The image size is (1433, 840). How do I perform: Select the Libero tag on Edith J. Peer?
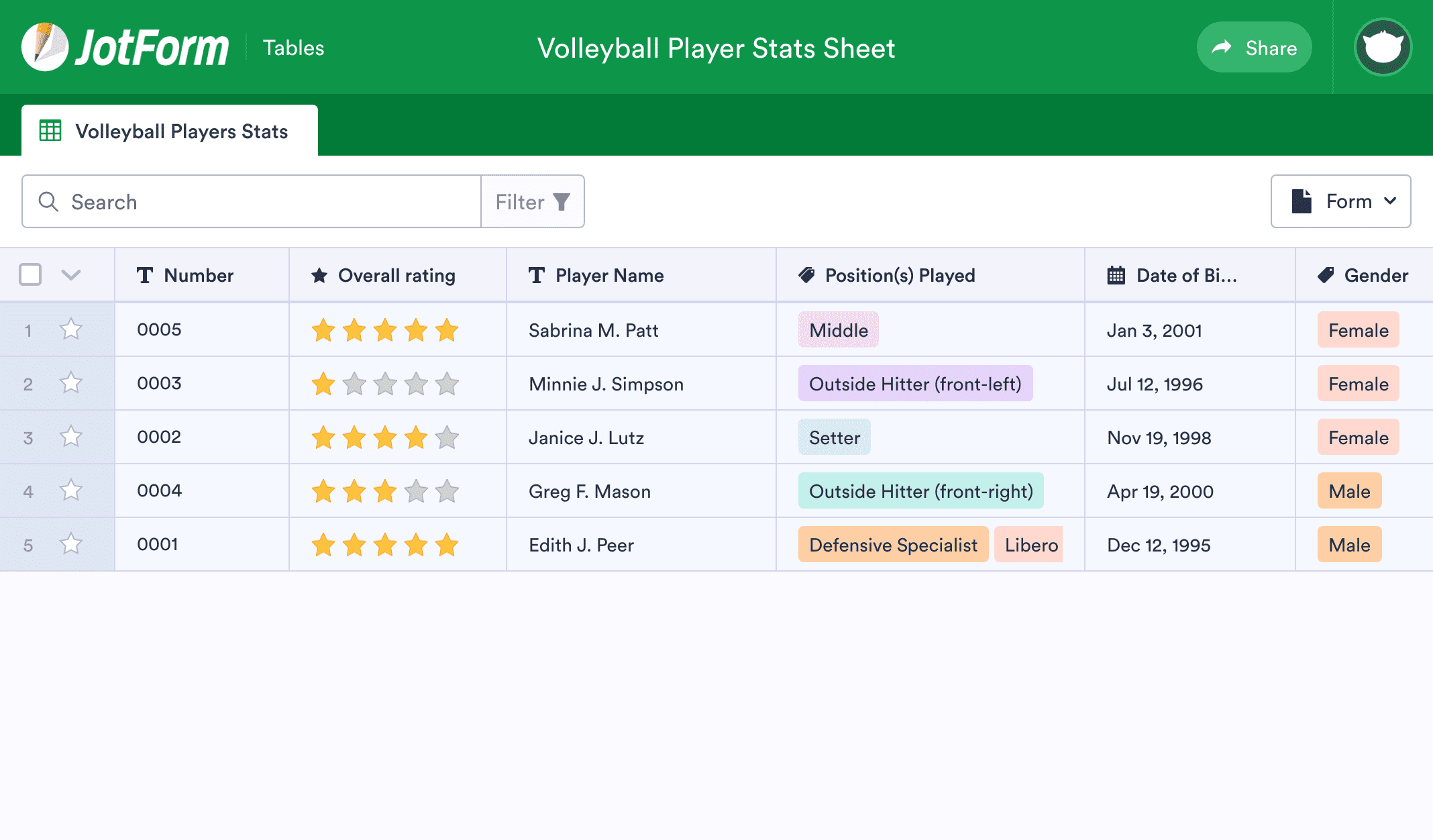[x=1029, y=544]
